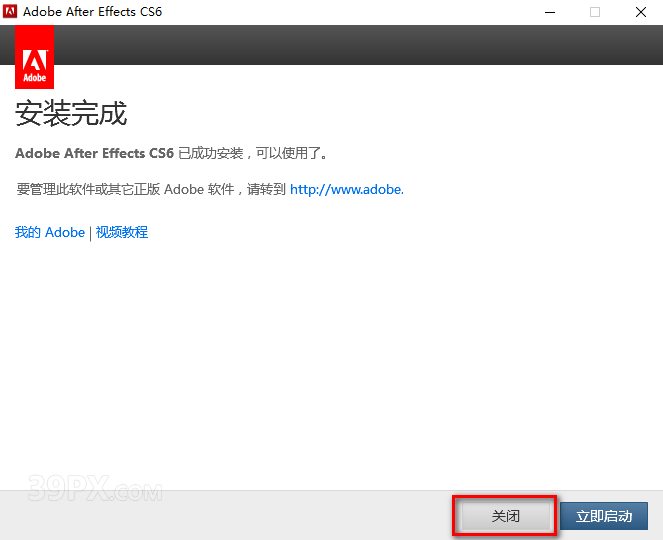Click the title bar Adobe app icon
The height and width of the screenshot is (540, 663).
(x=10, y=11)
